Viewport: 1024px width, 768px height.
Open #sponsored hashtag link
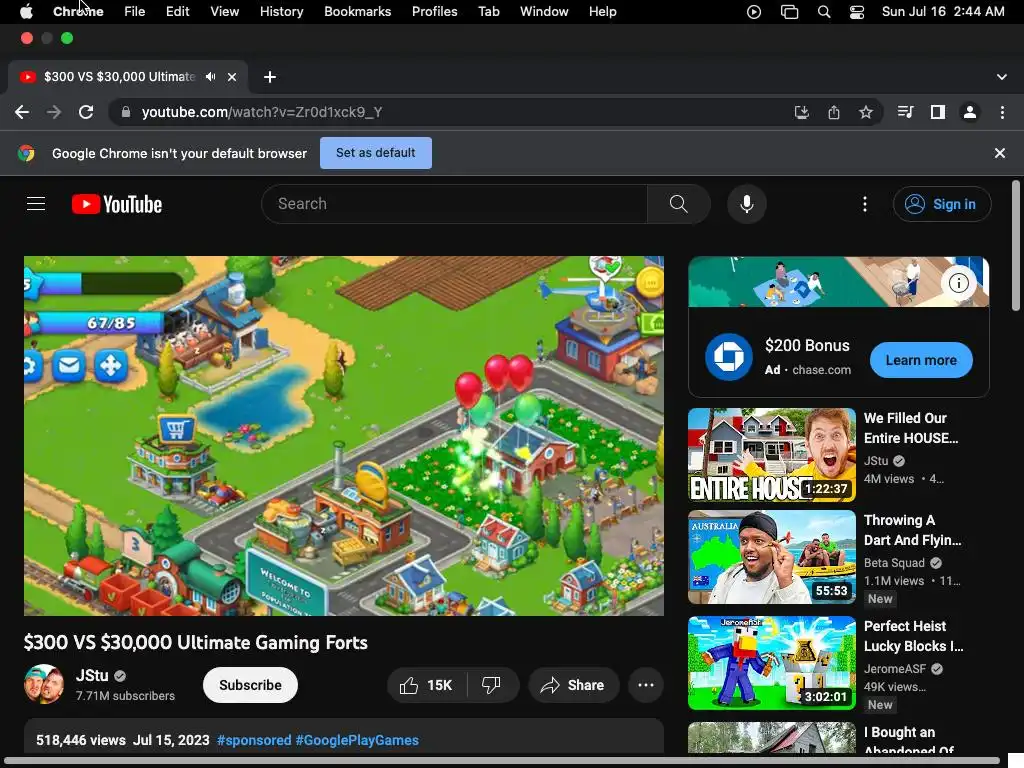coord(254,740)
